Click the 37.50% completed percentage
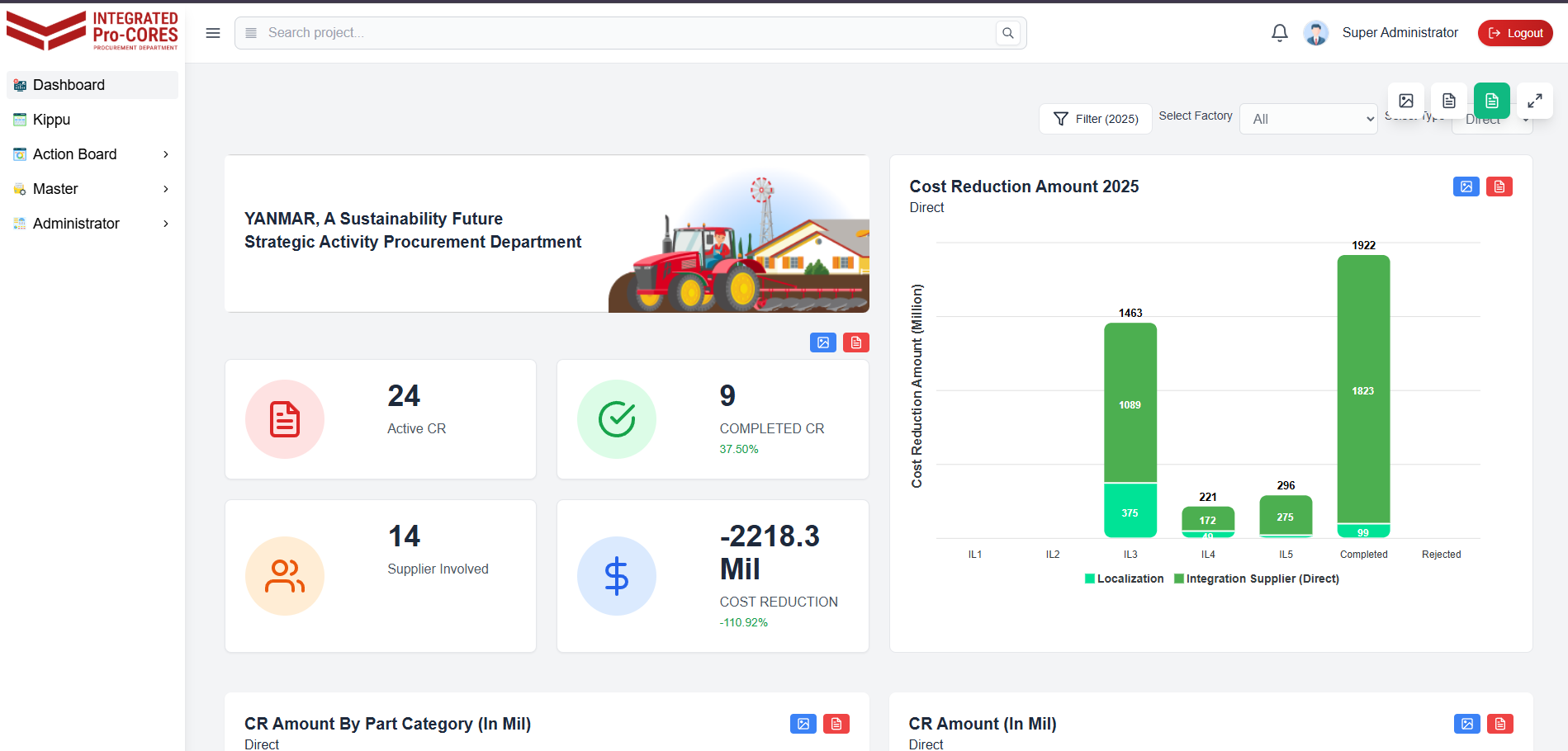The image size is (1568, 751). tap(739, 449)
